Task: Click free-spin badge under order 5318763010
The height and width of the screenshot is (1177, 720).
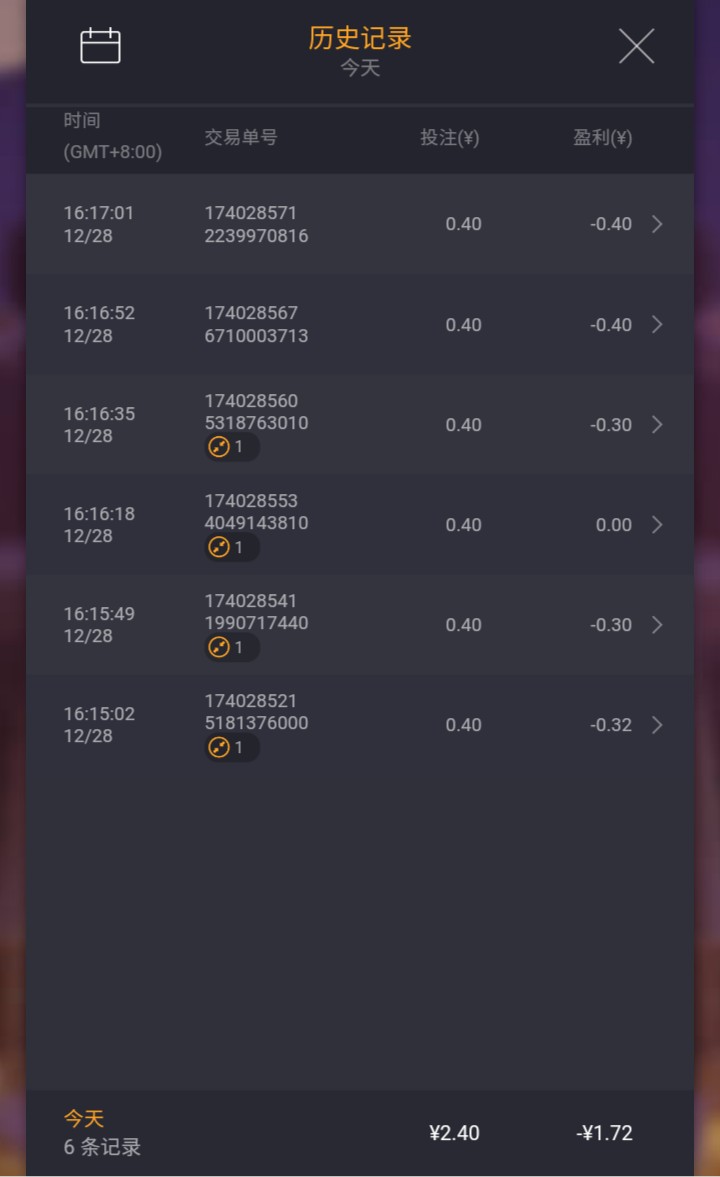Action: (x=232, y=447)
